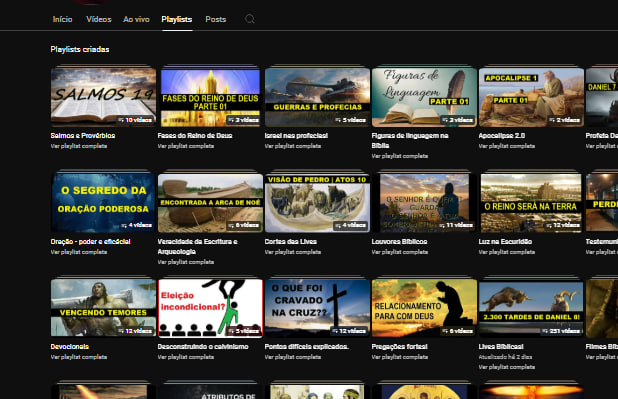Click the Luz na Escuridão title
The height and width of the screenshot is (399, 618).
(505, 242)
